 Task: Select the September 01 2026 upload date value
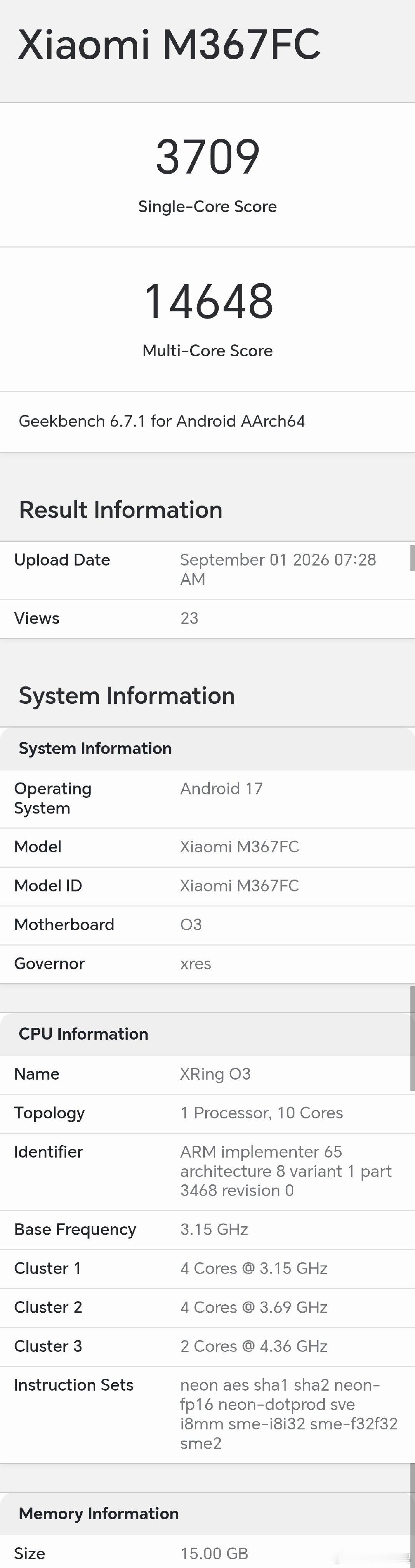click(x=278, y=569)
